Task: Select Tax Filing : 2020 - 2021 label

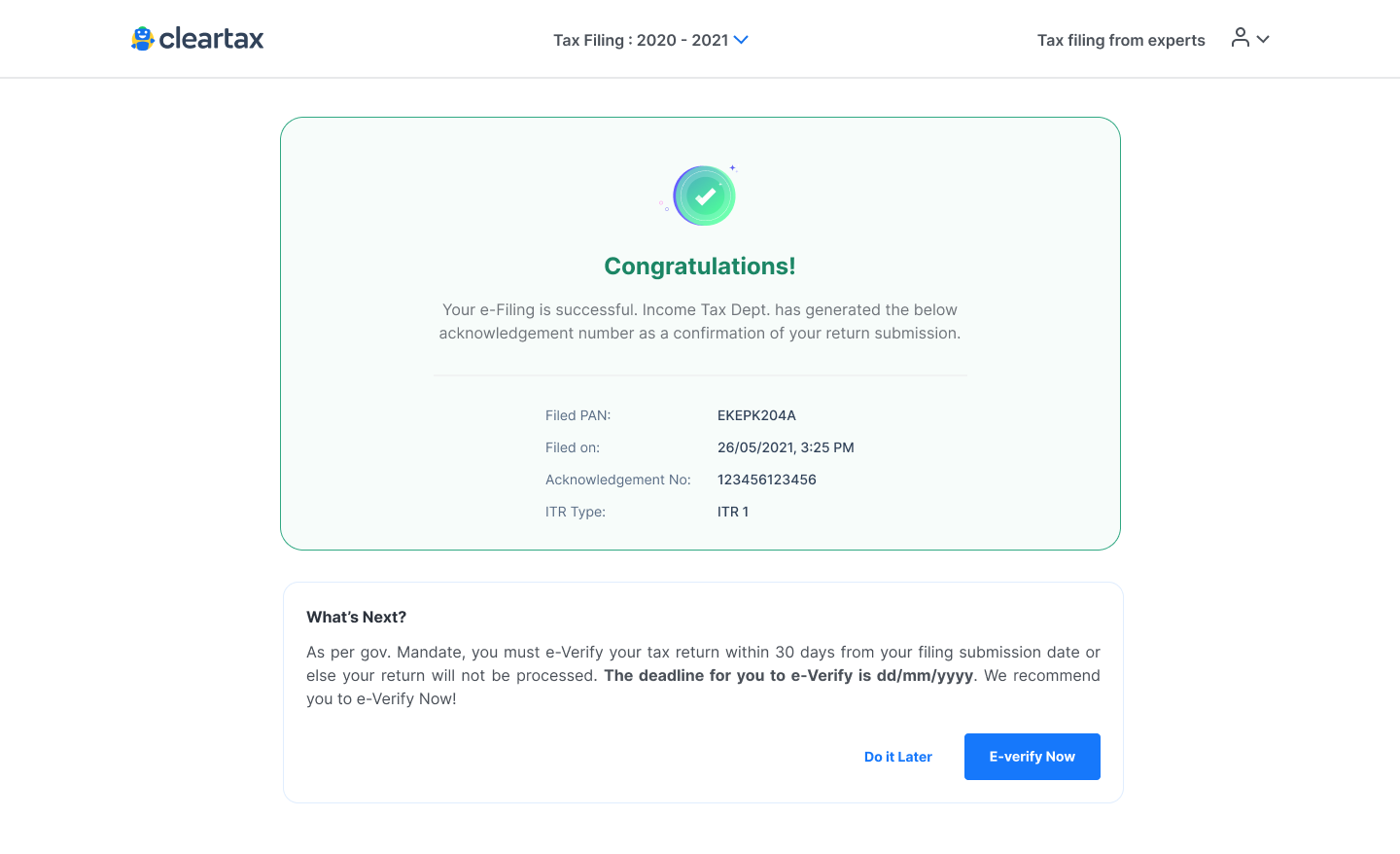Action: pyautogui.click(x=640, y=40)
